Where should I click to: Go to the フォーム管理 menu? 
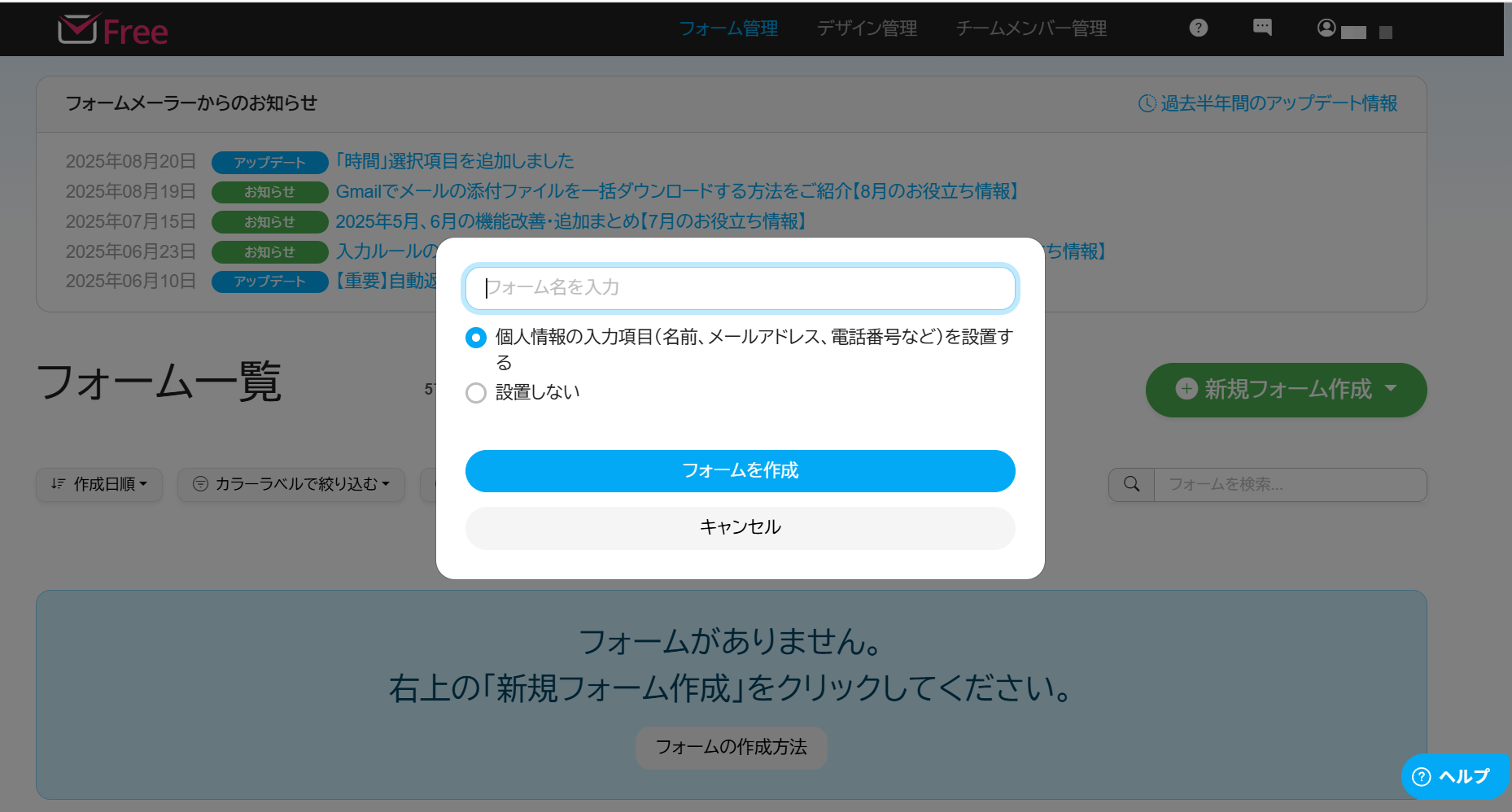pyautogui.click(x=728, y=28)
